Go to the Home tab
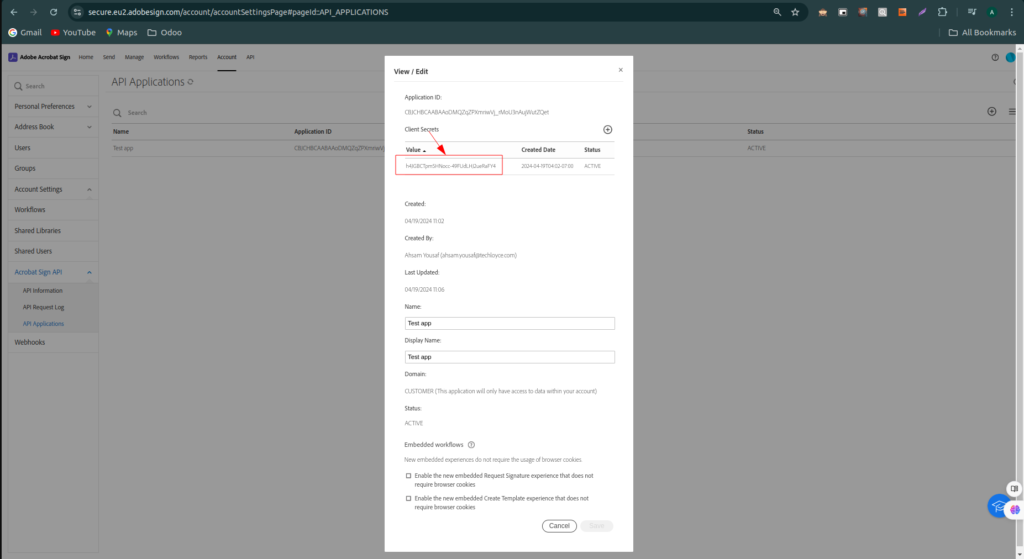Image resolution: width=1024 pixels, height=559 pixels. [x=86, y=57]
